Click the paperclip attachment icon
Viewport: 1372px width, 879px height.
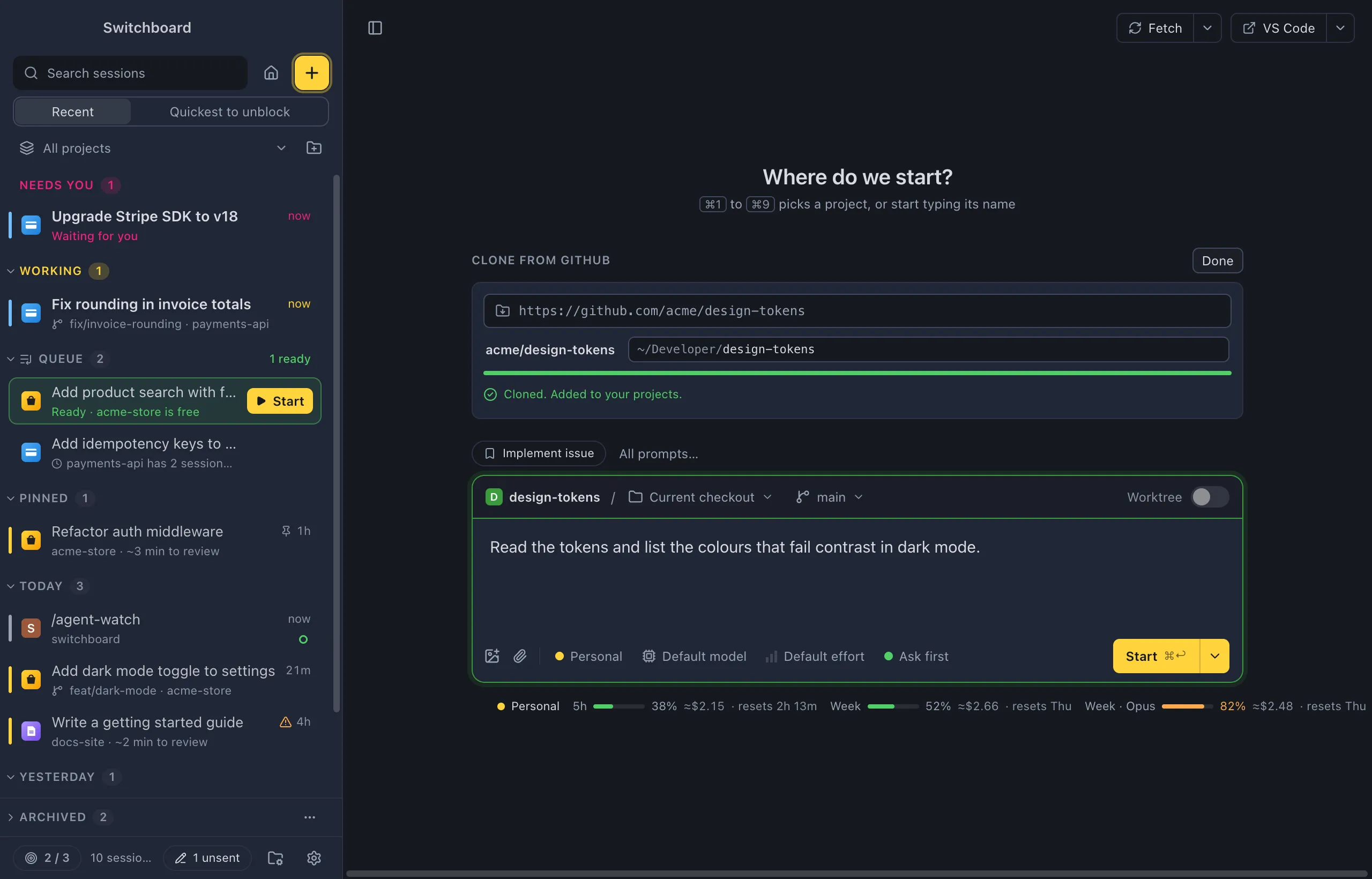520,656
